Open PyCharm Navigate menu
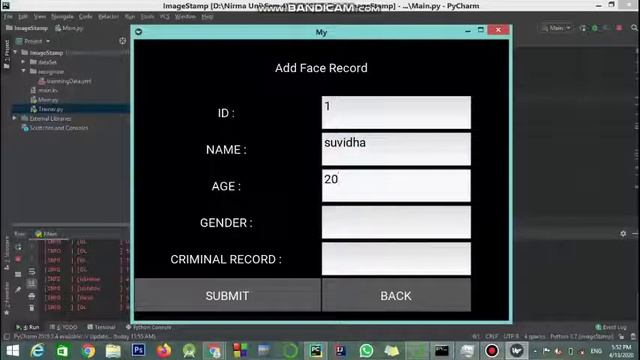Screen dimensions: 640x360 (x=62, y=17)
